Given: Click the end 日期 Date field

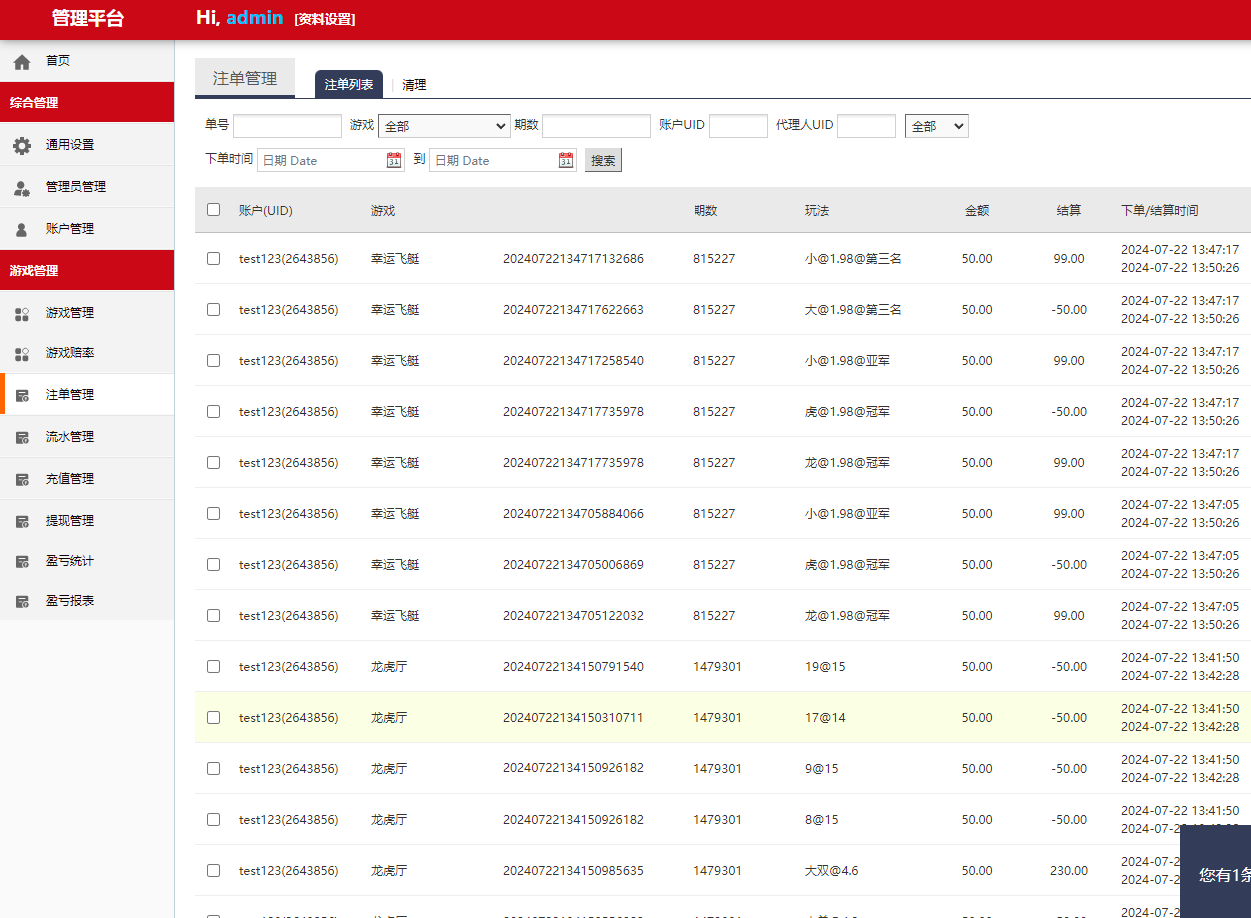Looking at the screenshot, I should tap(503, 160).
